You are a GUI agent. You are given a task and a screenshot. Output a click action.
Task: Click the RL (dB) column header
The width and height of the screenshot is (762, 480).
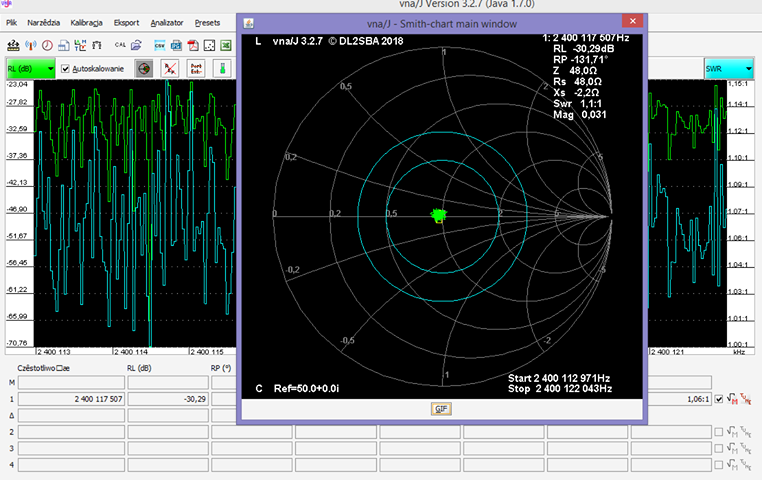[x=139, y=368]
